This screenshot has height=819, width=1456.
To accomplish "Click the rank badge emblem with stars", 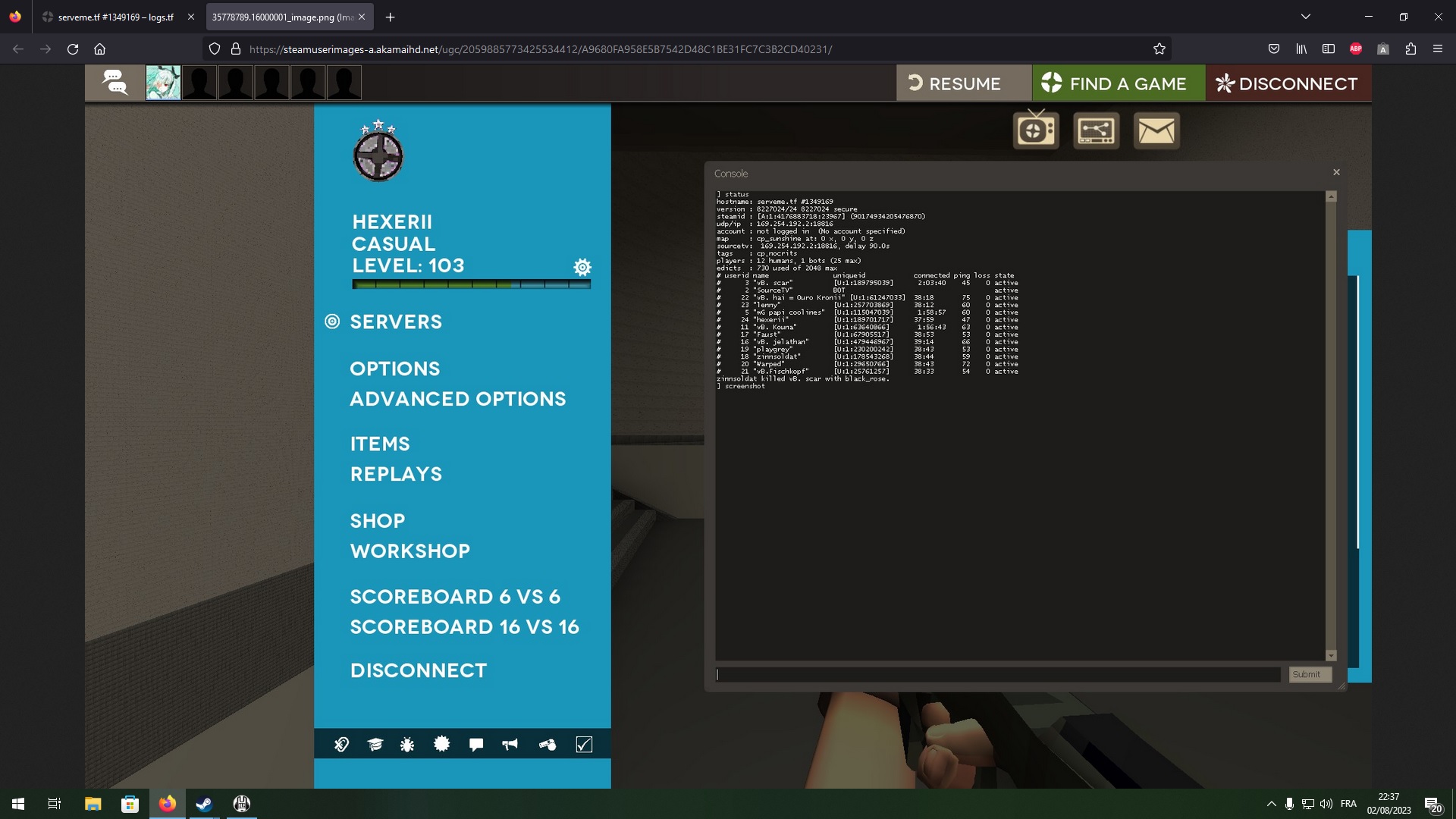I will [x=378, y=152].
